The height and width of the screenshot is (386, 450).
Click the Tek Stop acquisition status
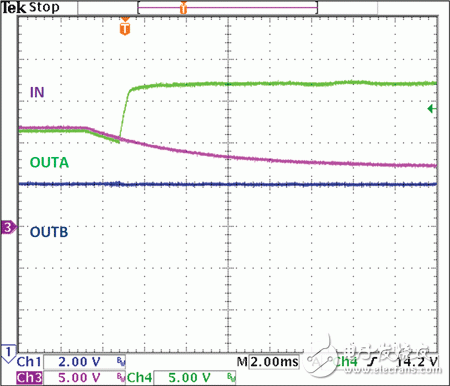(x=31, y=7)
